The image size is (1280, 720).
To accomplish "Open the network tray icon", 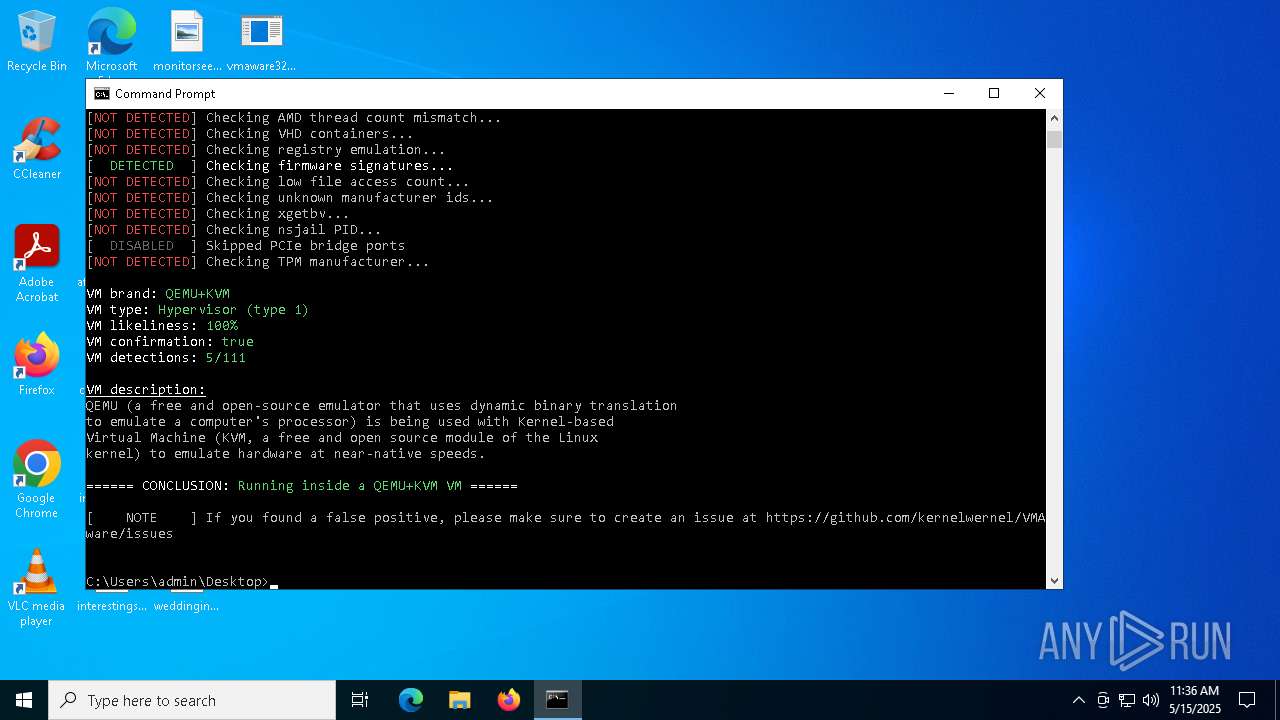I will (1127, 700).
